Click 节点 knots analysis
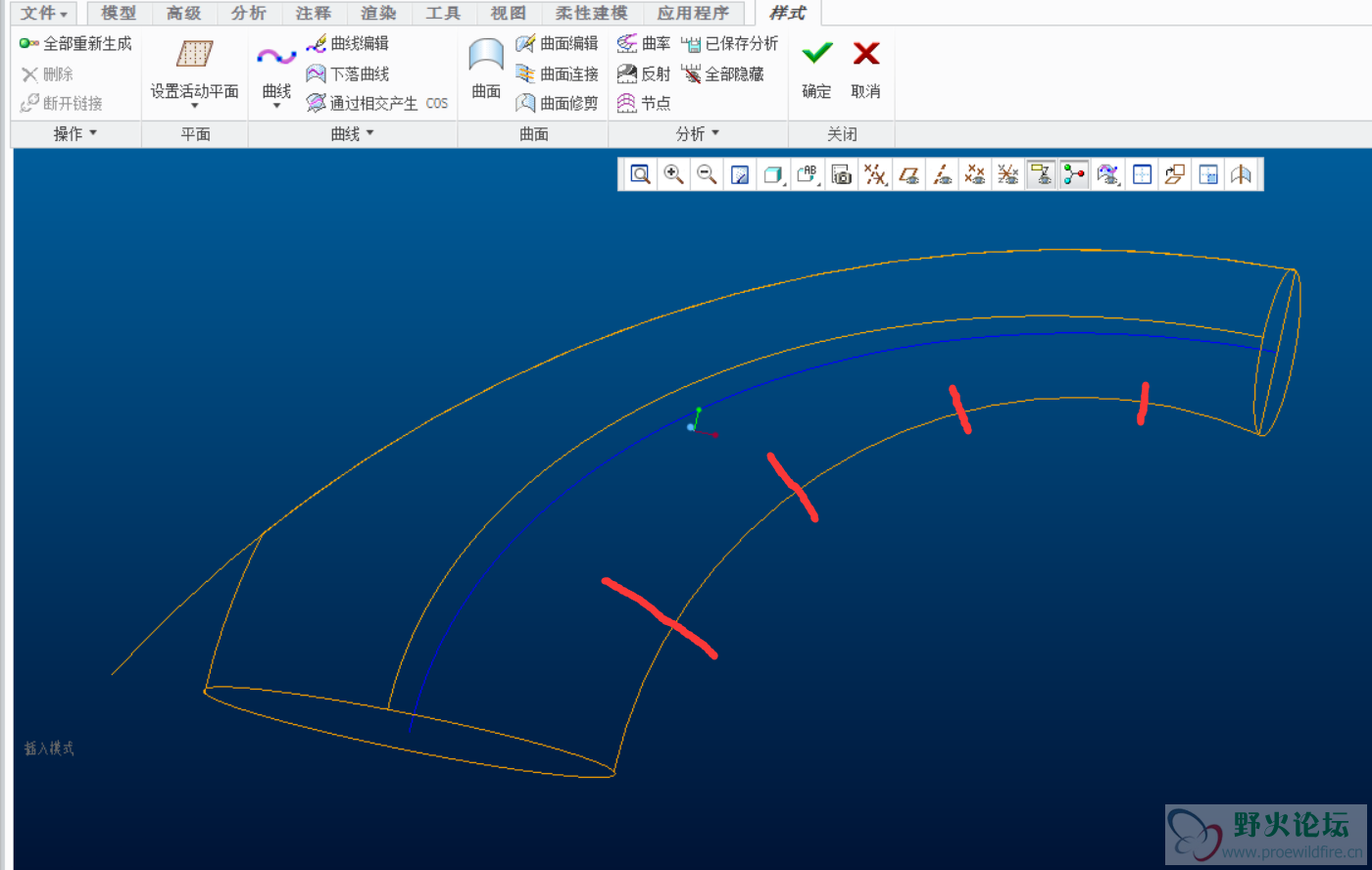This screenshot has width=1372, height=870. tap(644, 103)
